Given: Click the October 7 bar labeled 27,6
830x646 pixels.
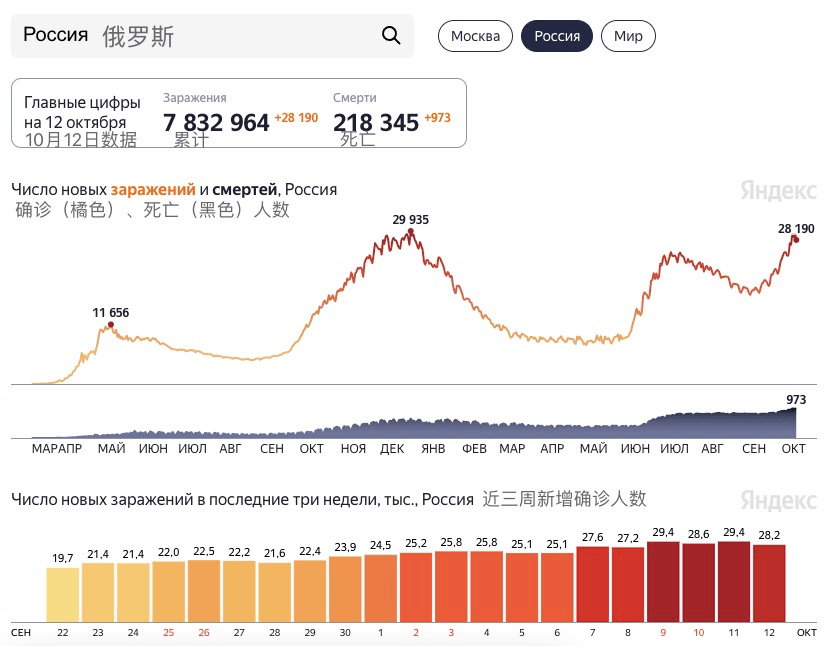Looking at the screenshot, I should tap(593, 584).
